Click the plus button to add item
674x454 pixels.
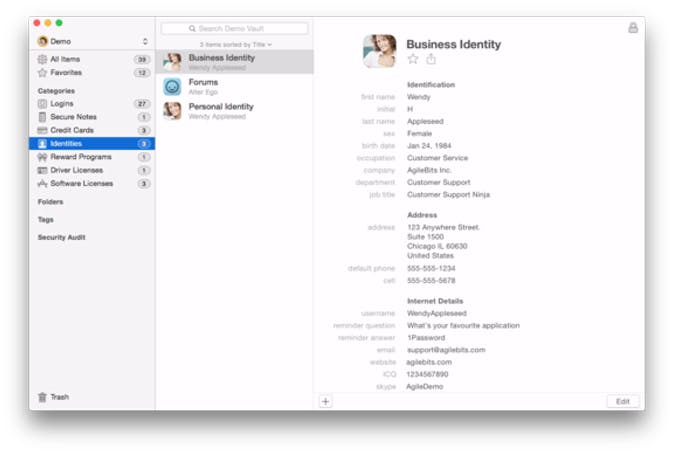tap(325, 402)
